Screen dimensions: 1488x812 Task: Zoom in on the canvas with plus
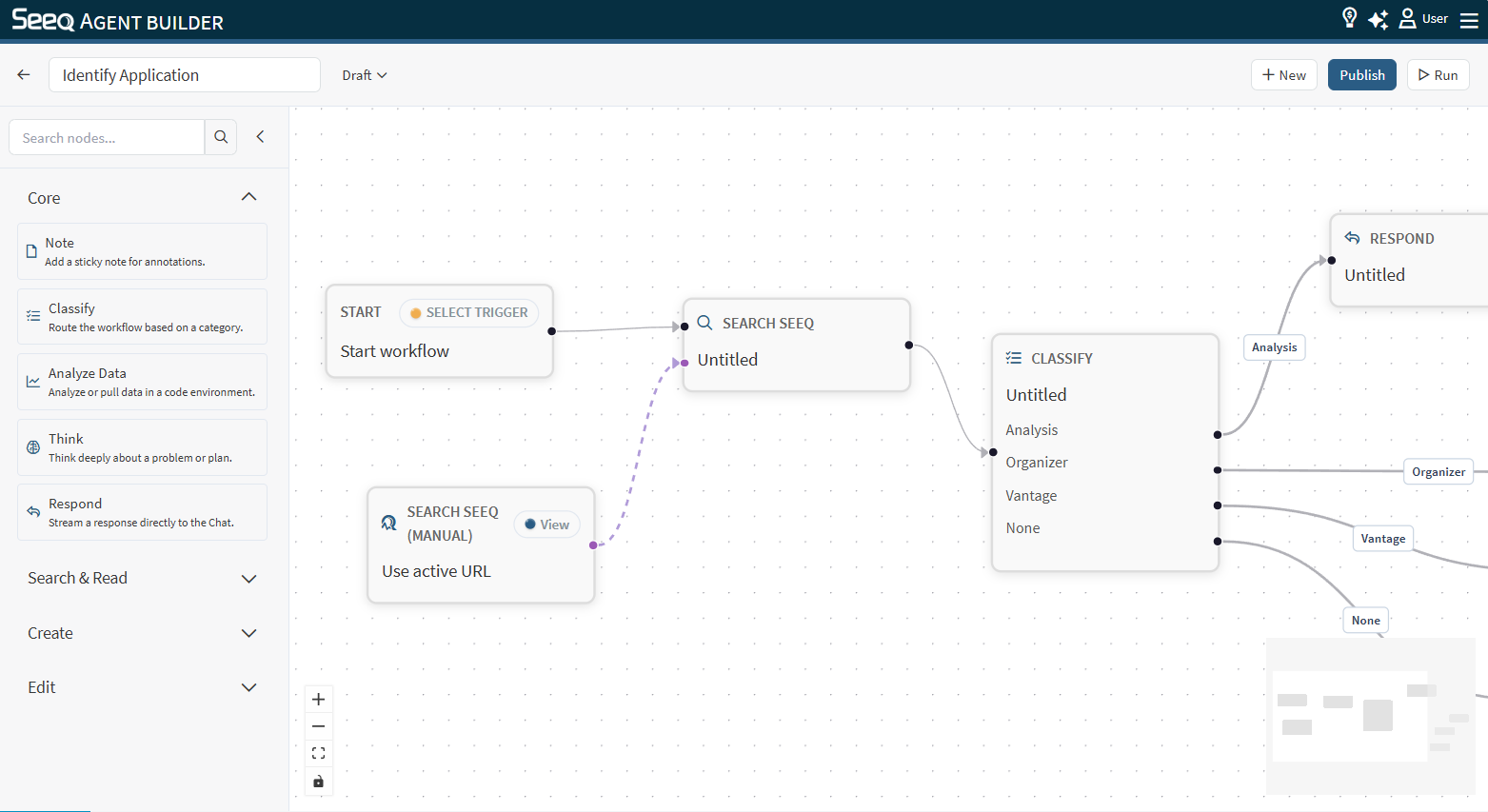(x=319, y=700)
